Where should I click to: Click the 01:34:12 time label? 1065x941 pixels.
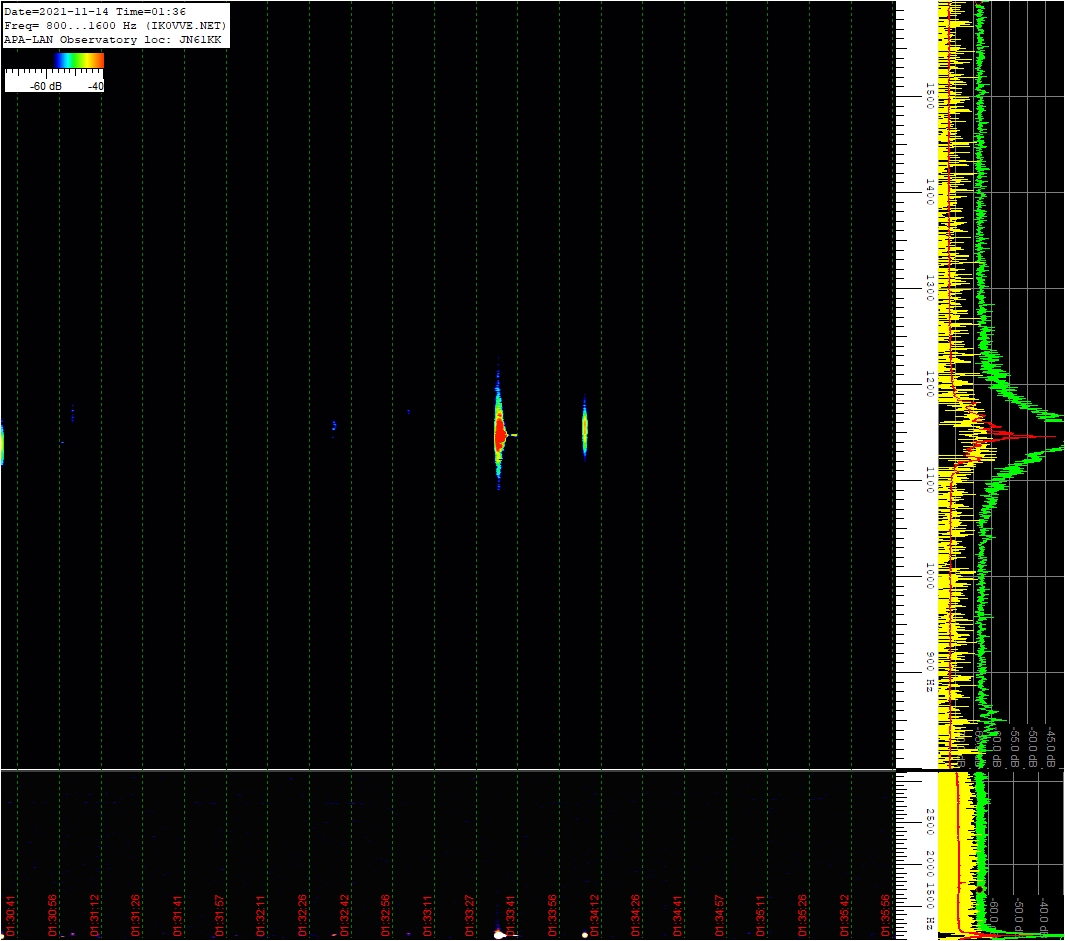[594, 915]
